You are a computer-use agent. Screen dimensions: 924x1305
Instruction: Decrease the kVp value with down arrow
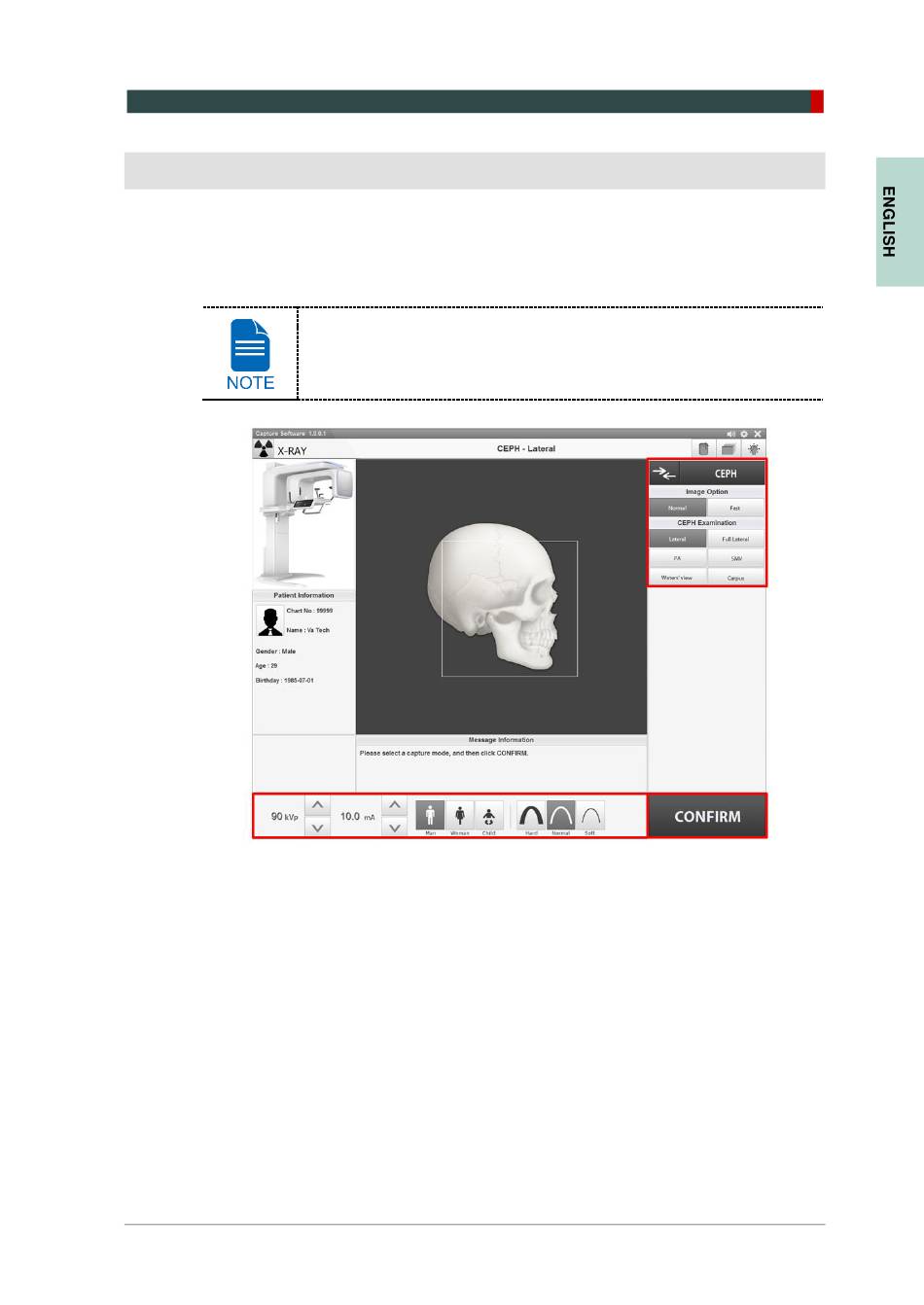[x=317, y=828]
